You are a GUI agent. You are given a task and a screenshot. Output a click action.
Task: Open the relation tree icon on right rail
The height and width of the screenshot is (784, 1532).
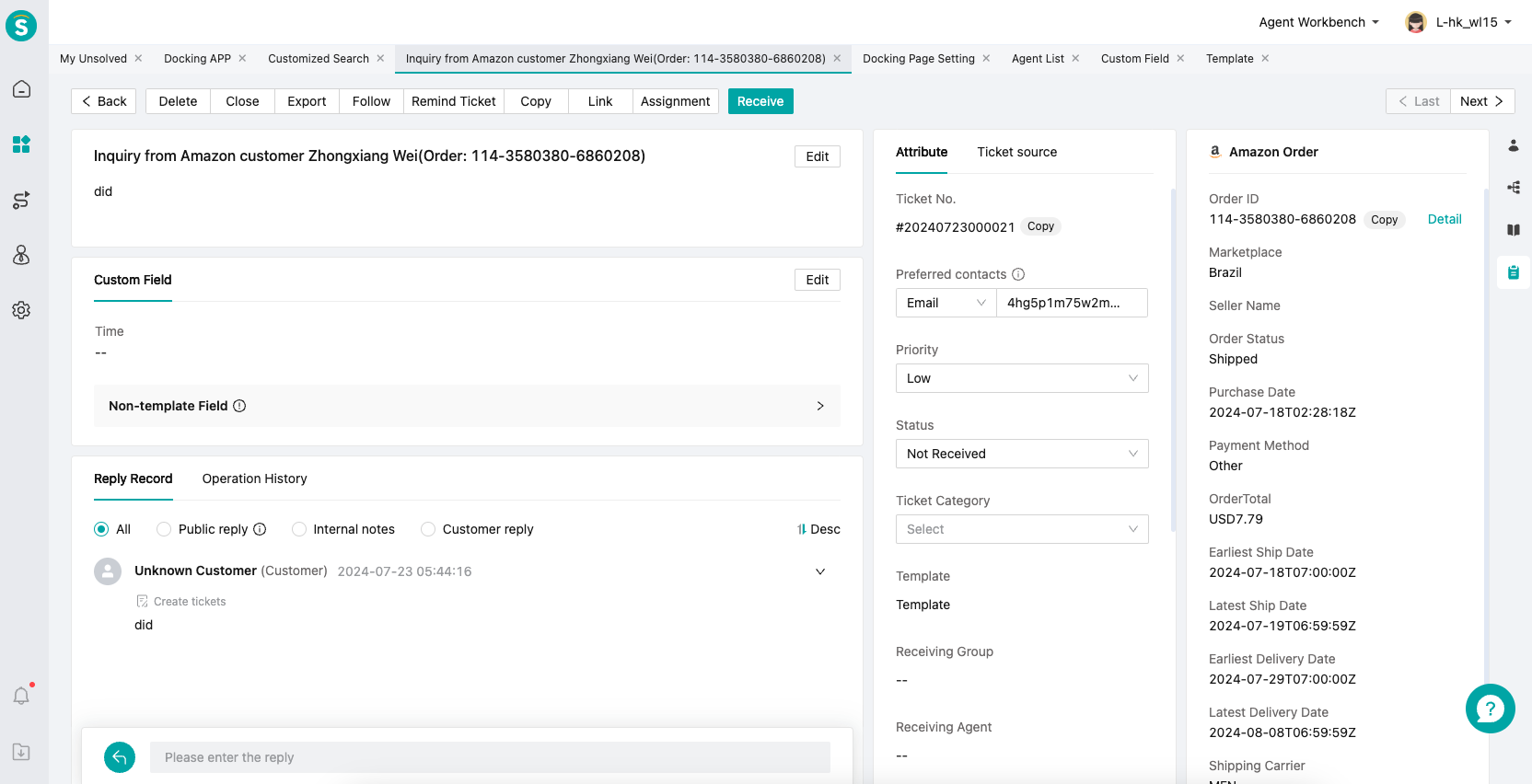1514,188
